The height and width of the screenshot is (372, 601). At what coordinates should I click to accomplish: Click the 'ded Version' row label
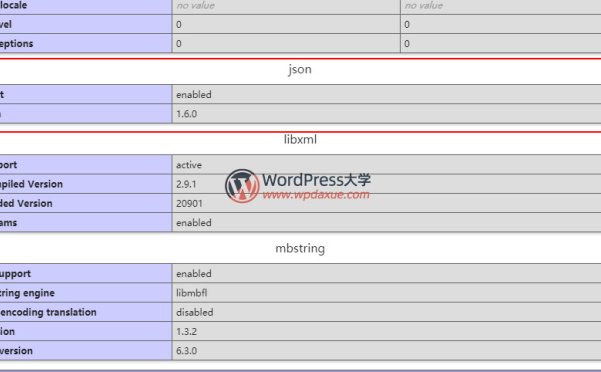click(26, 203)
